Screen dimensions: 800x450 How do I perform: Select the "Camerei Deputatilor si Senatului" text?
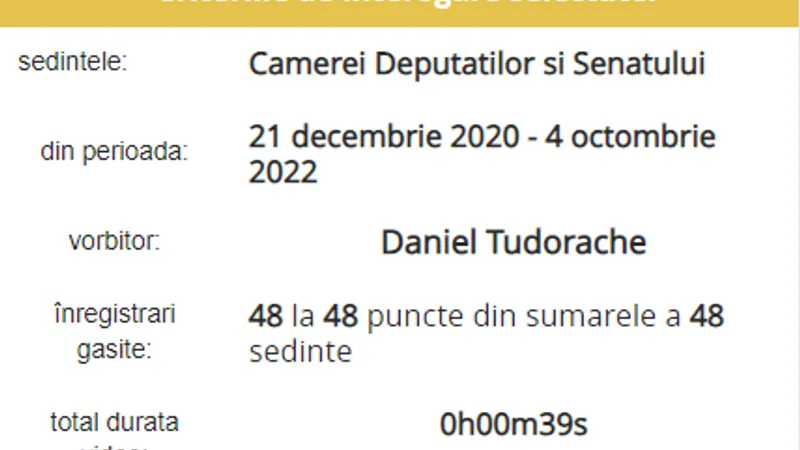point(477,64)
